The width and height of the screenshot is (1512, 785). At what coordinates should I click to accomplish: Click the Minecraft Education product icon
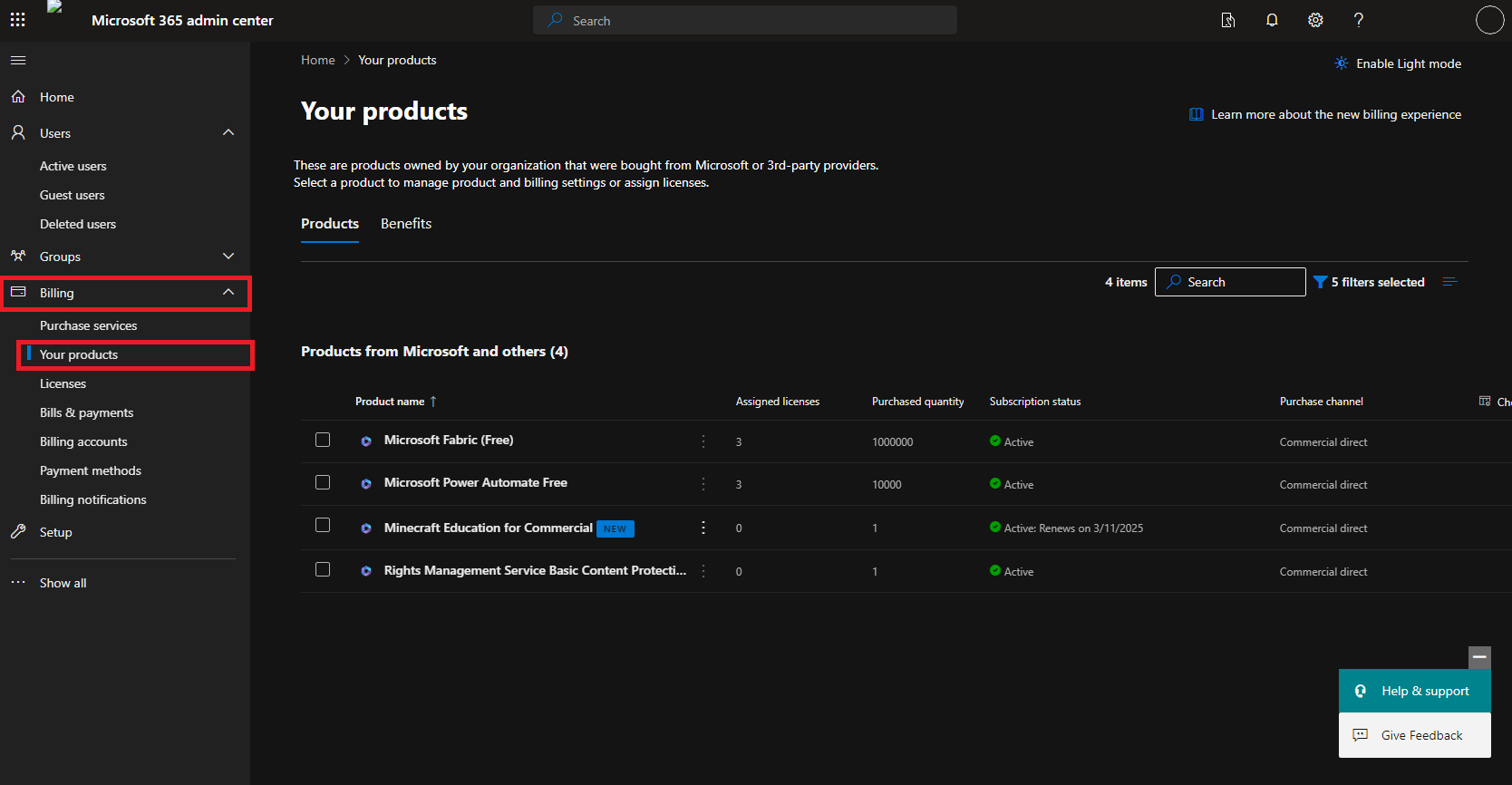click(x=366, y=528)
